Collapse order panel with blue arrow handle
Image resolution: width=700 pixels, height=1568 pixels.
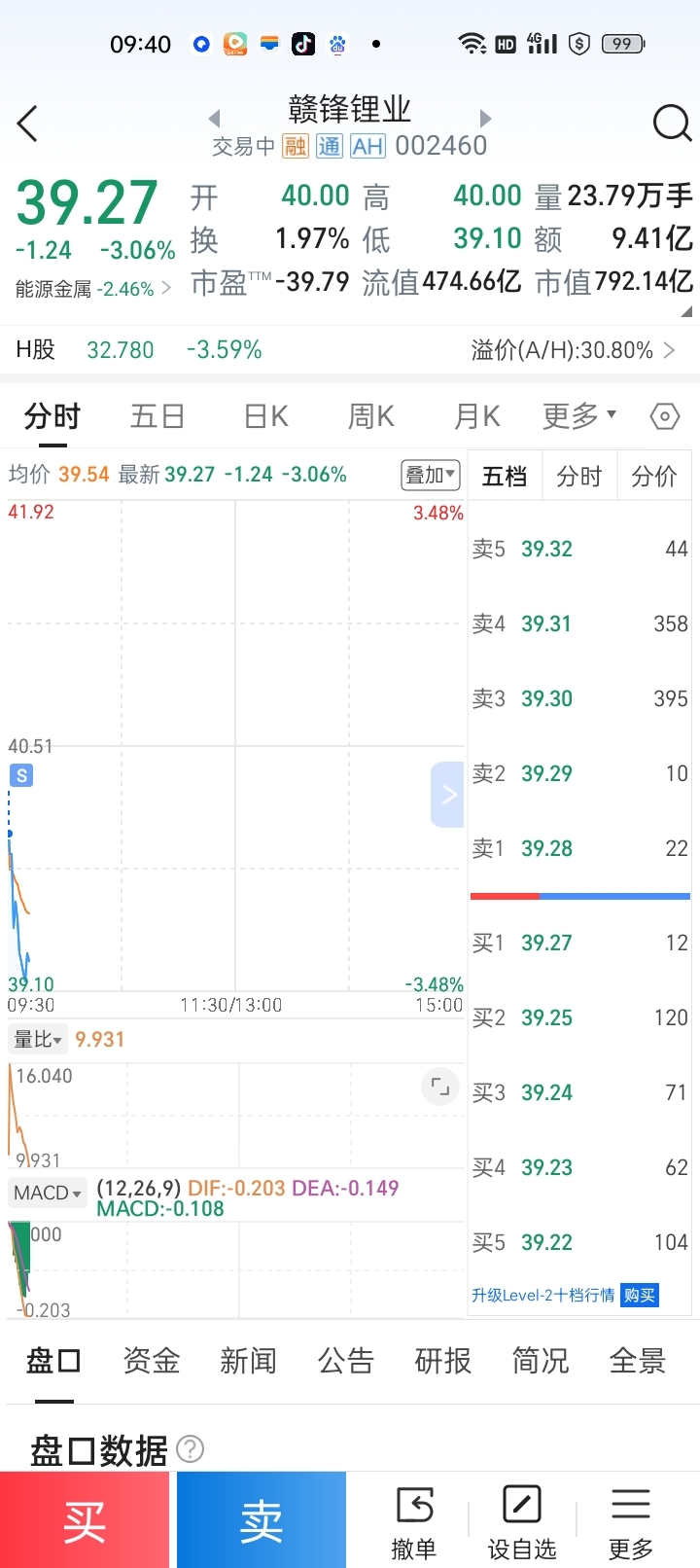(447, 795)
